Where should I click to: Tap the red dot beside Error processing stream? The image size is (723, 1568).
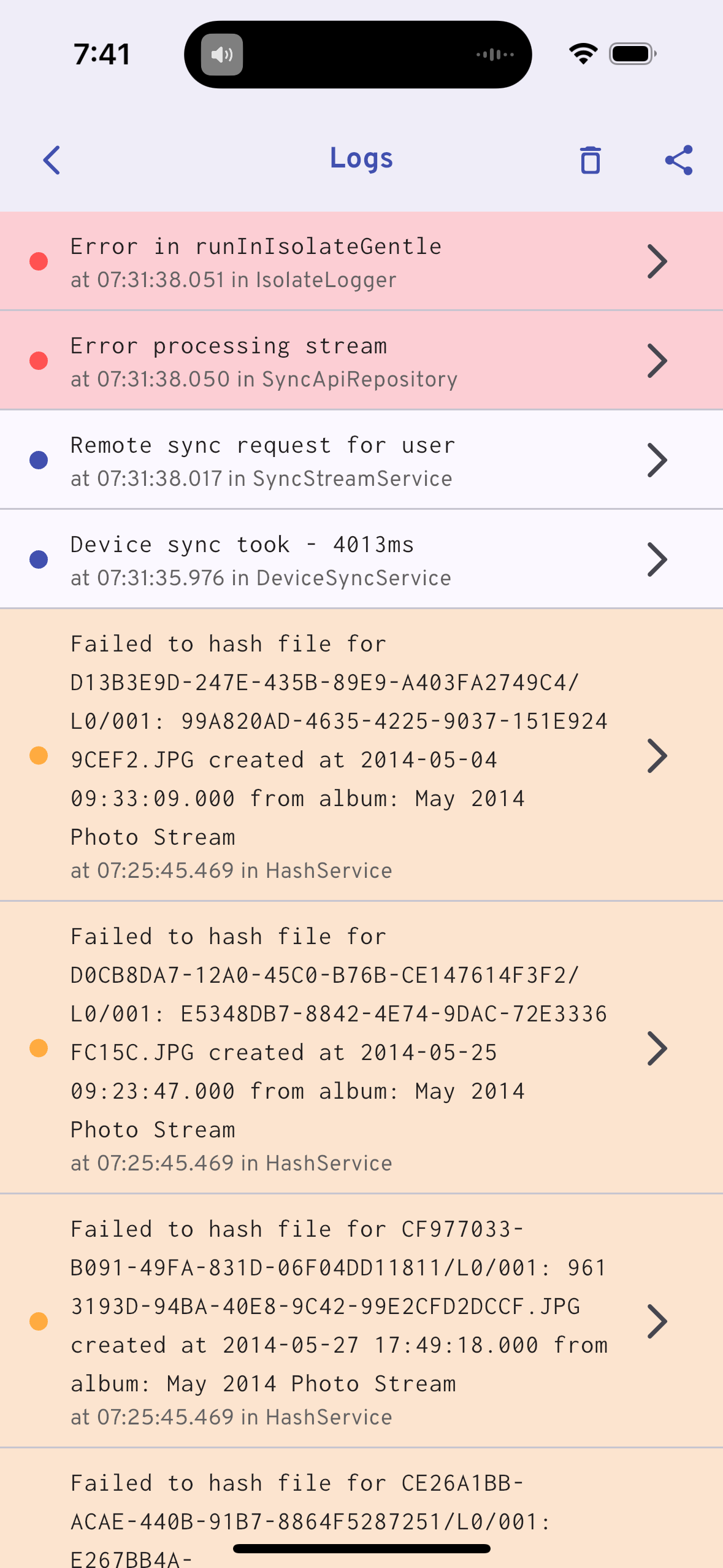pyautogui.click(x=39, y=361)
